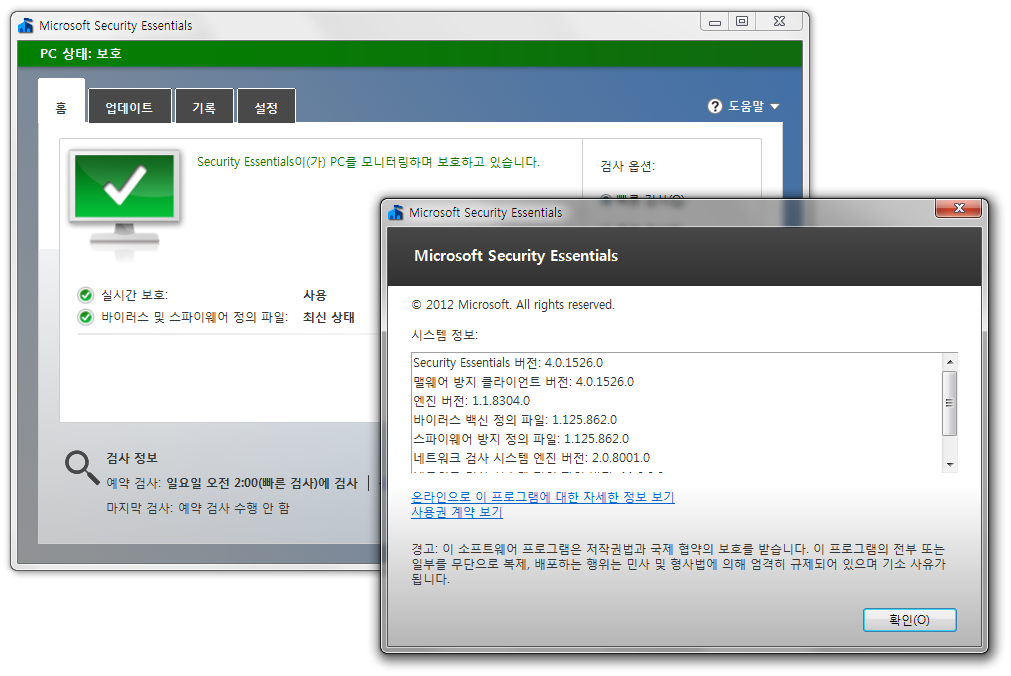Image resolution: width=1011 pixels, height=676 pixels.
Task: Click the magnifying glass 검사 정보 icon
Action: pyautogui.click(x=81, y=467)
